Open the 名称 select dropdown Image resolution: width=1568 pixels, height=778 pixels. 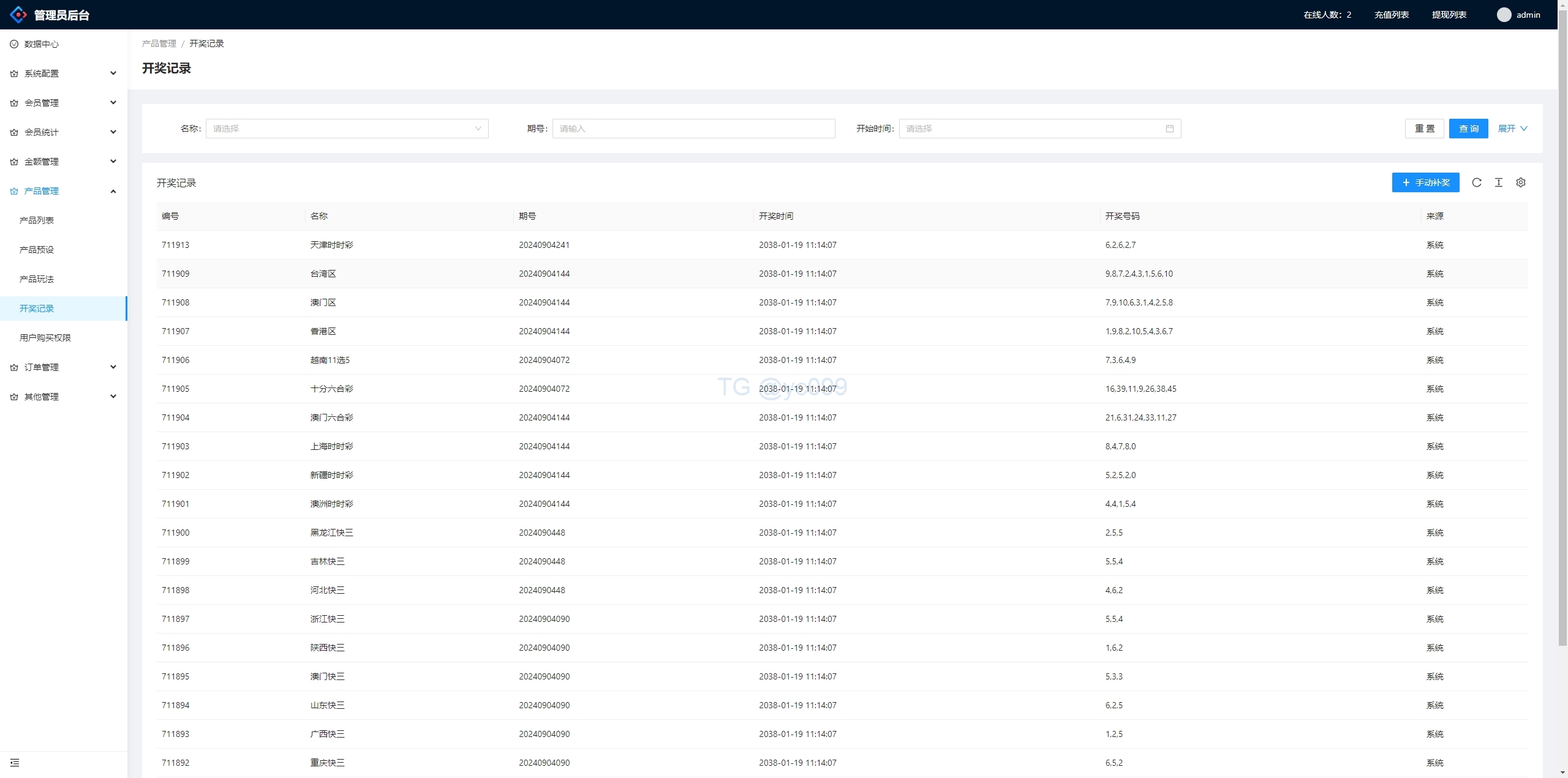(x=347, y=129)
